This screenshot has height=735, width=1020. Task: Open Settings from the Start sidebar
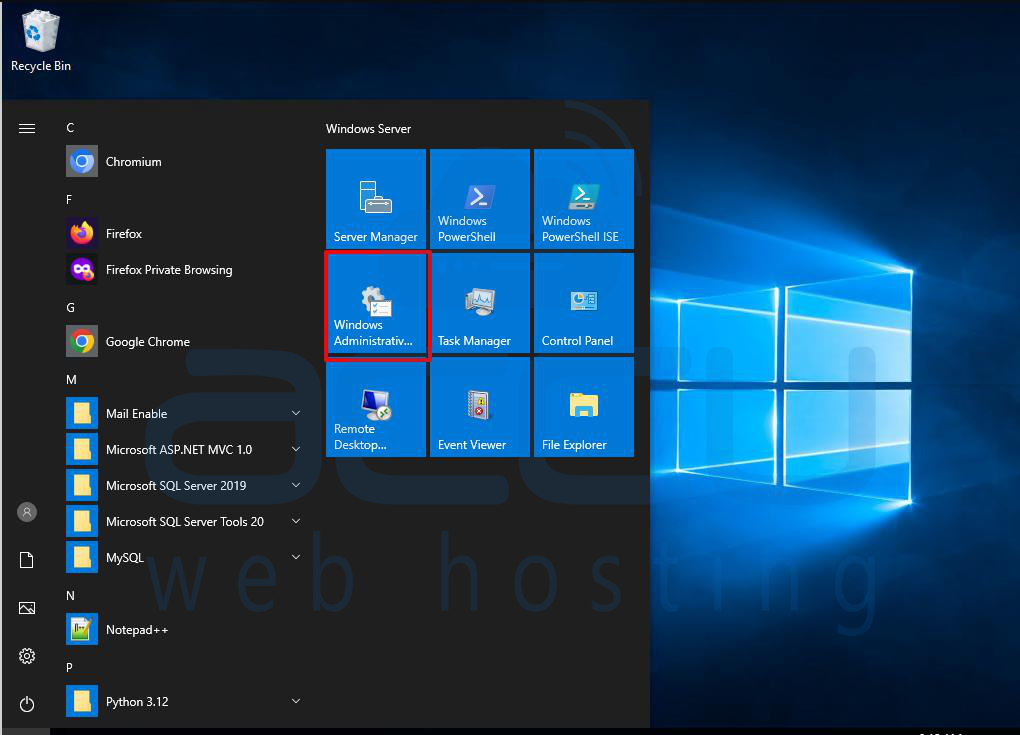26,656
